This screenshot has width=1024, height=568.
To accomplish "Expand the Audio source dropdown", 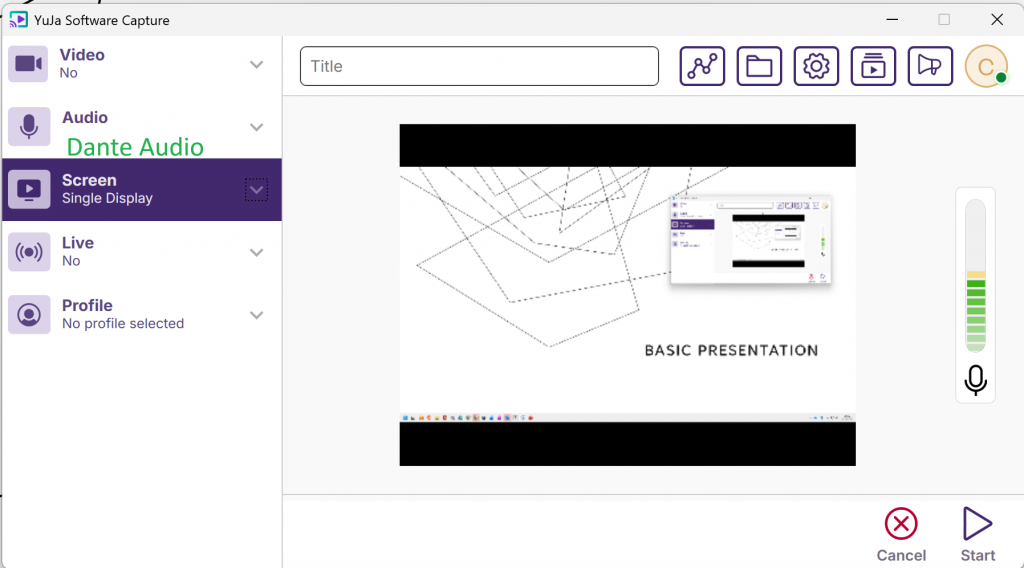I will 257,127.
